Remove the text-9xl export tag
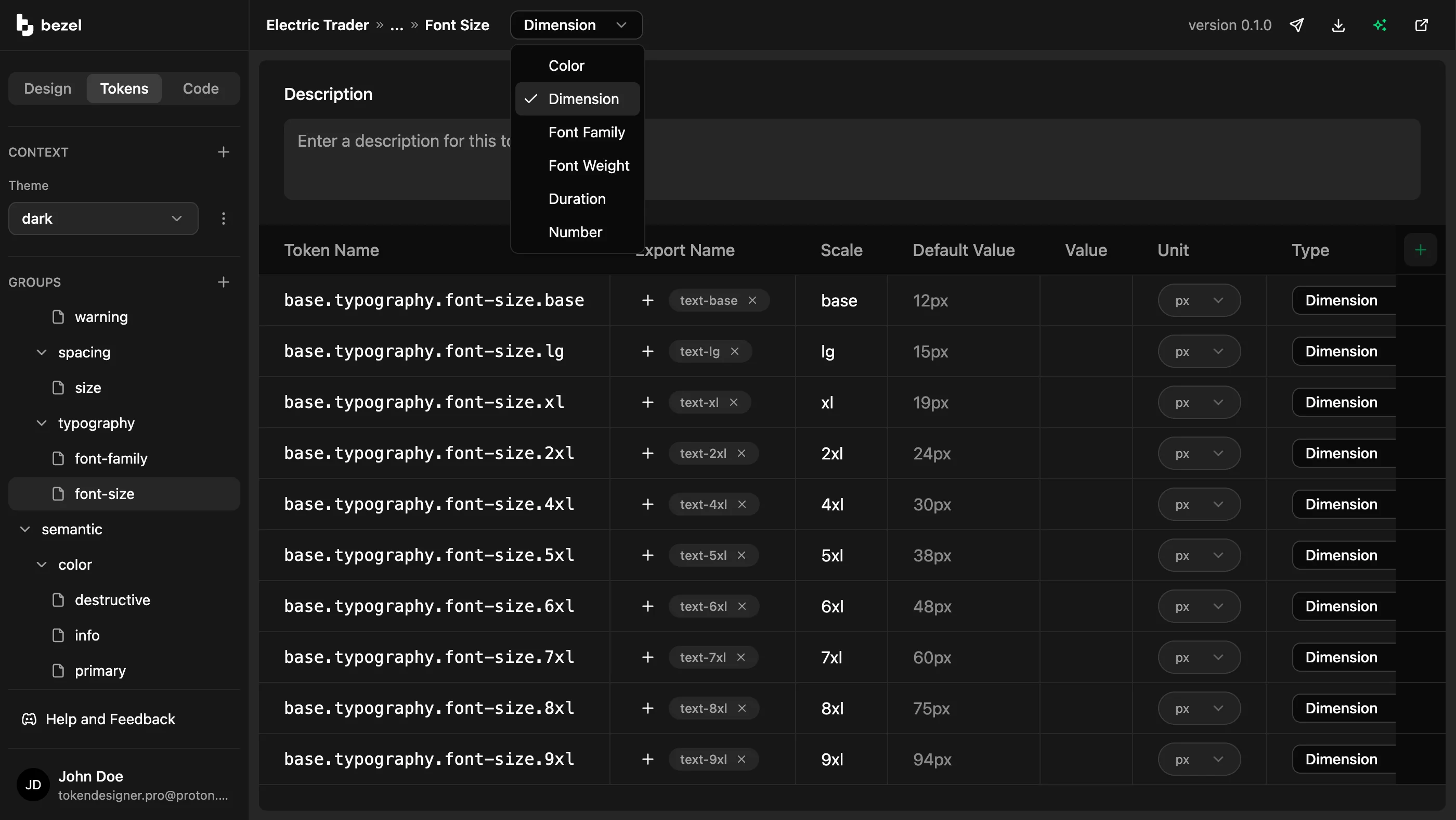The width and height of the screenshot is (1456, 820). (x=742, y=759)
